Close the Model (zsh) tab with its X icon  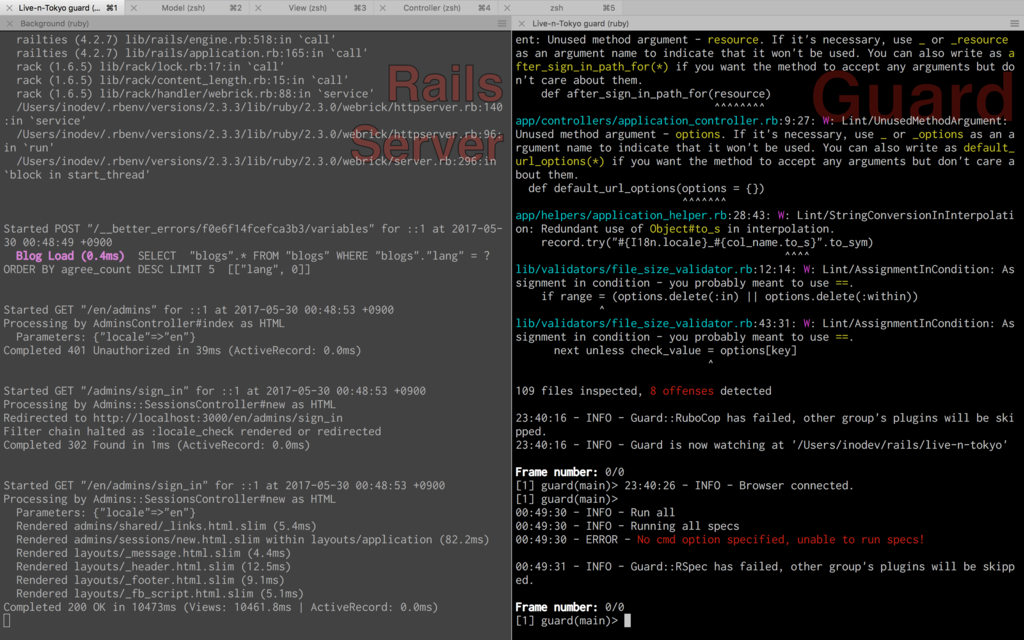133,8
